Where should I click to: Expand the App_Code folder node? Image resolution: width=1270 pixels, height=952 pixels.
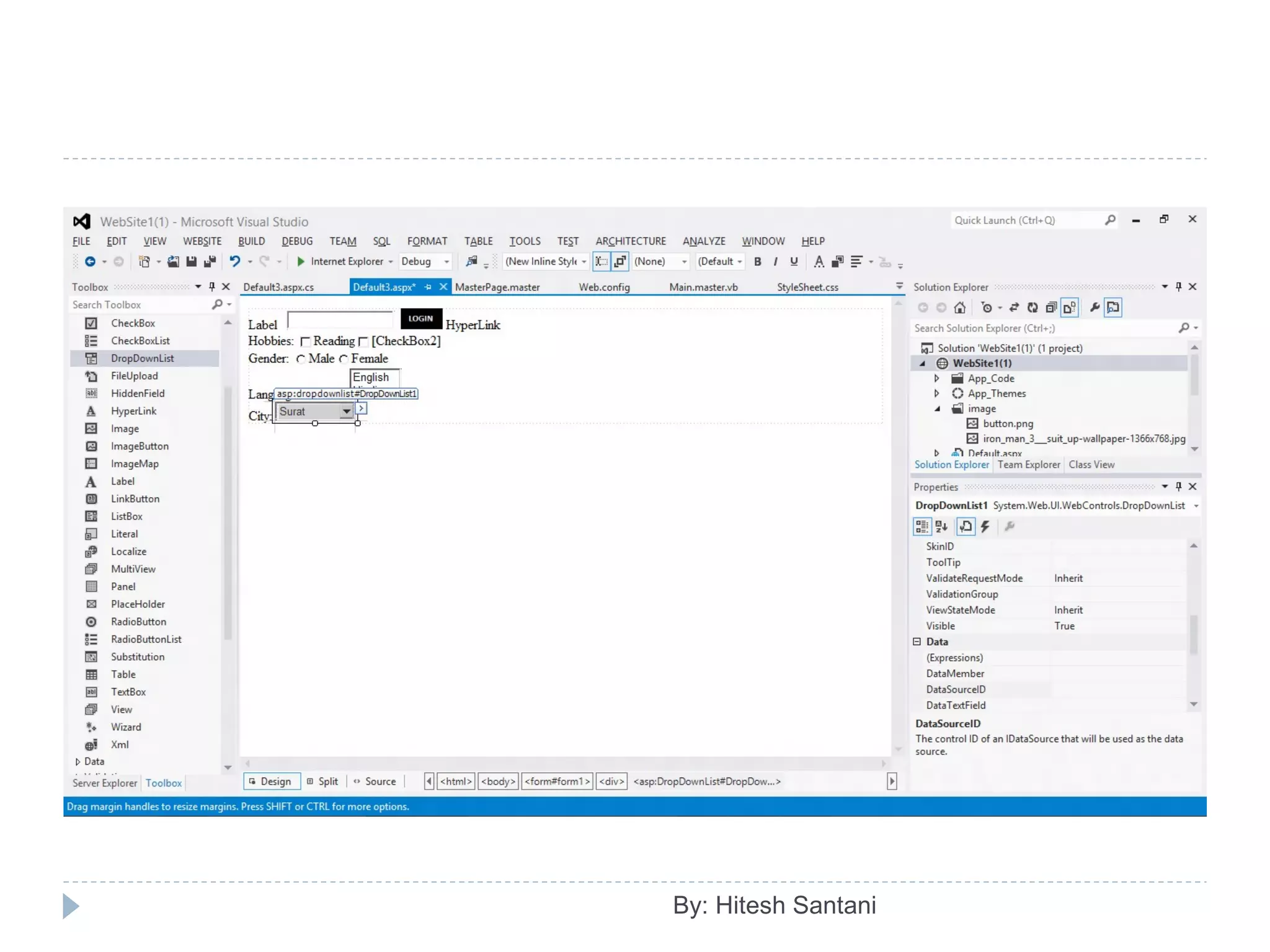tap(936, 378)
